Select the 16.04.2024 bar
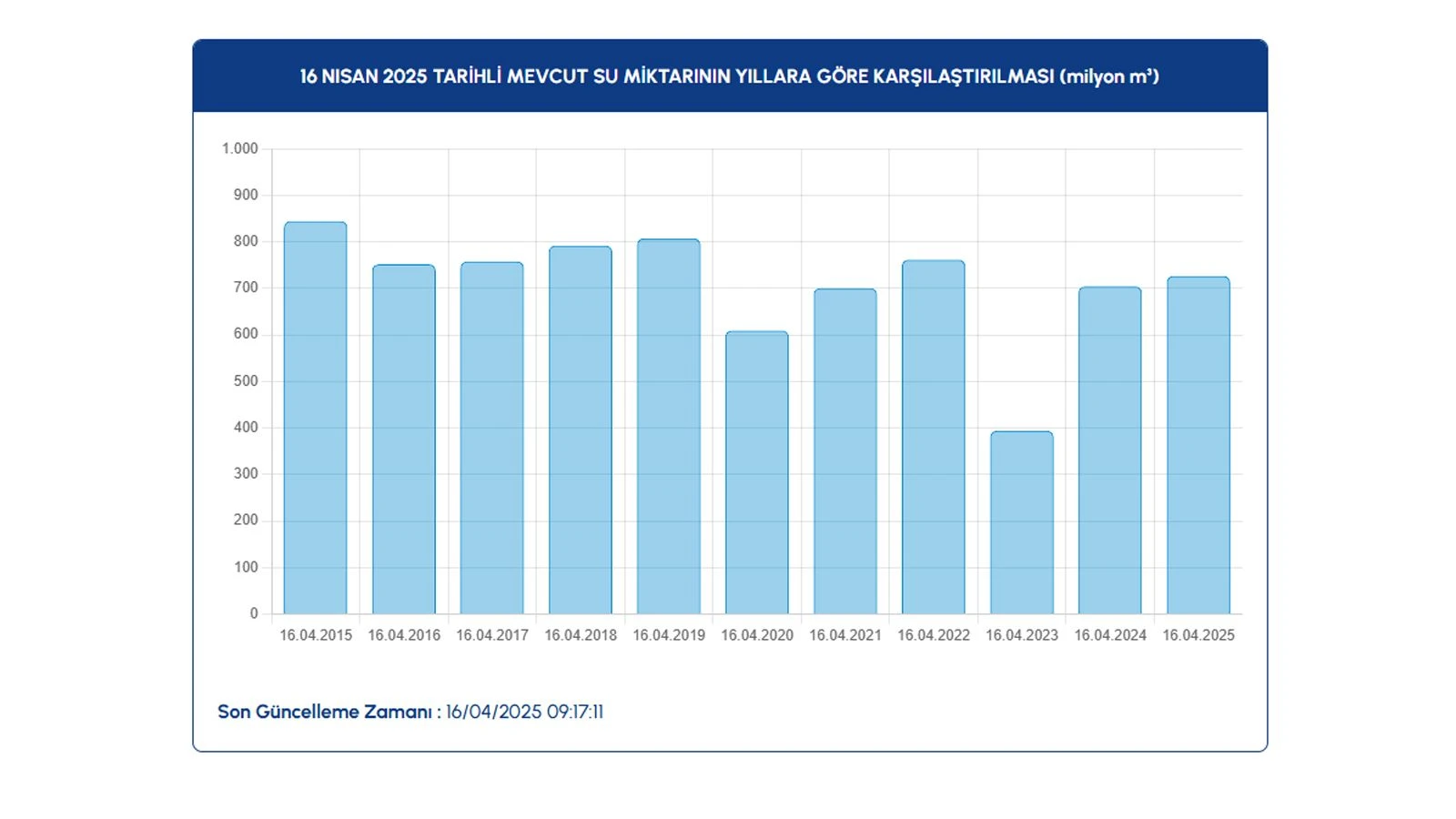 [x=1109, y=450]
